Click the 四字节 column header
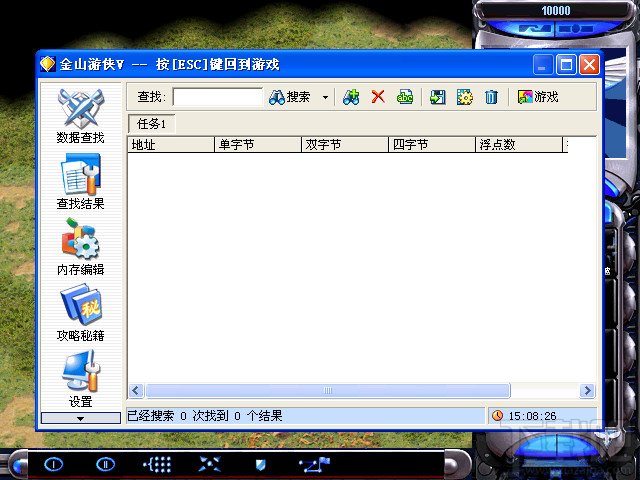 [x=432, y=144]
